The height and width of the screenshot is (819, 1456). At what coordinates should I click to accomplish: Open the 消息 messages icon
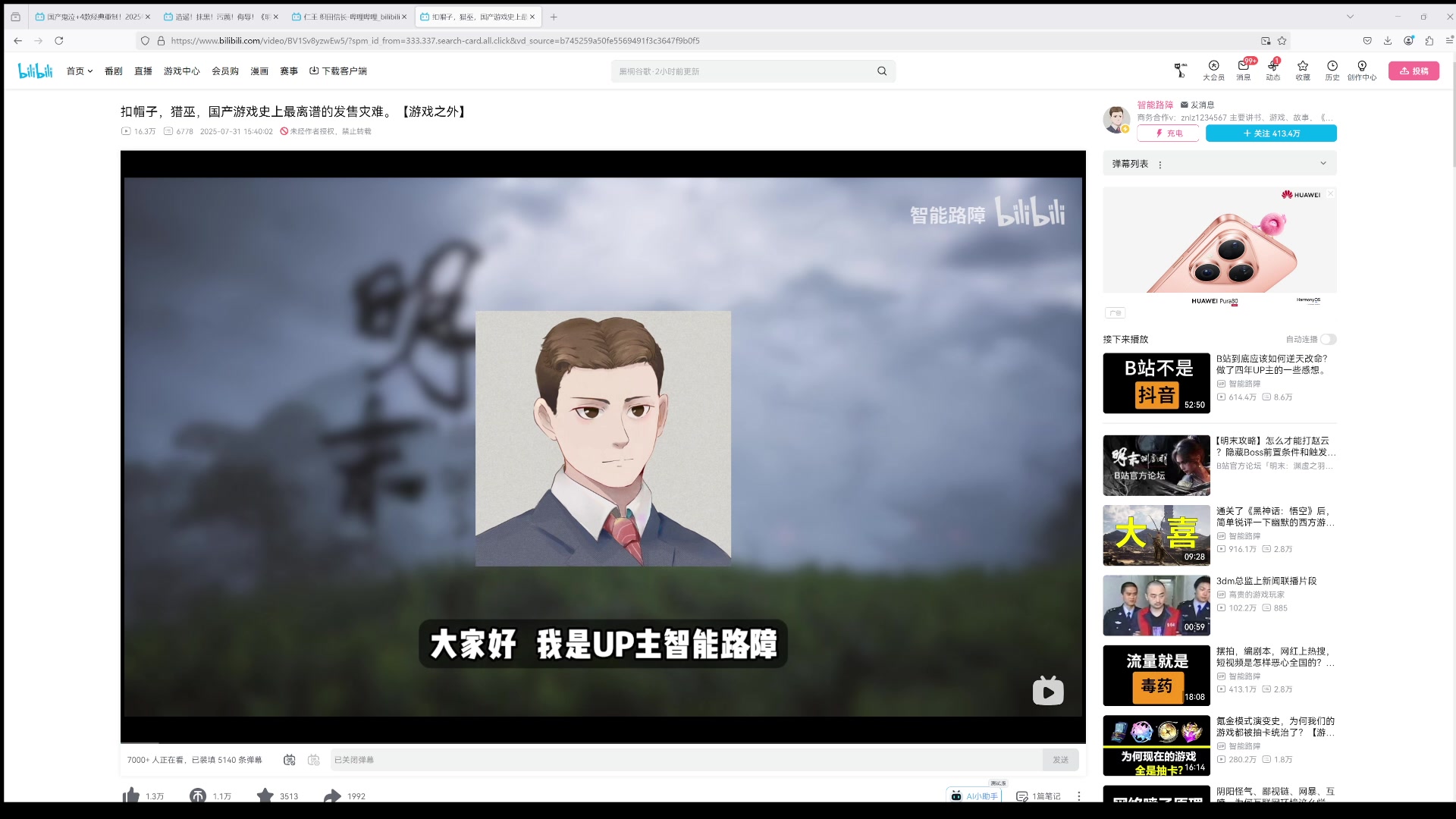coord(1244,71)
